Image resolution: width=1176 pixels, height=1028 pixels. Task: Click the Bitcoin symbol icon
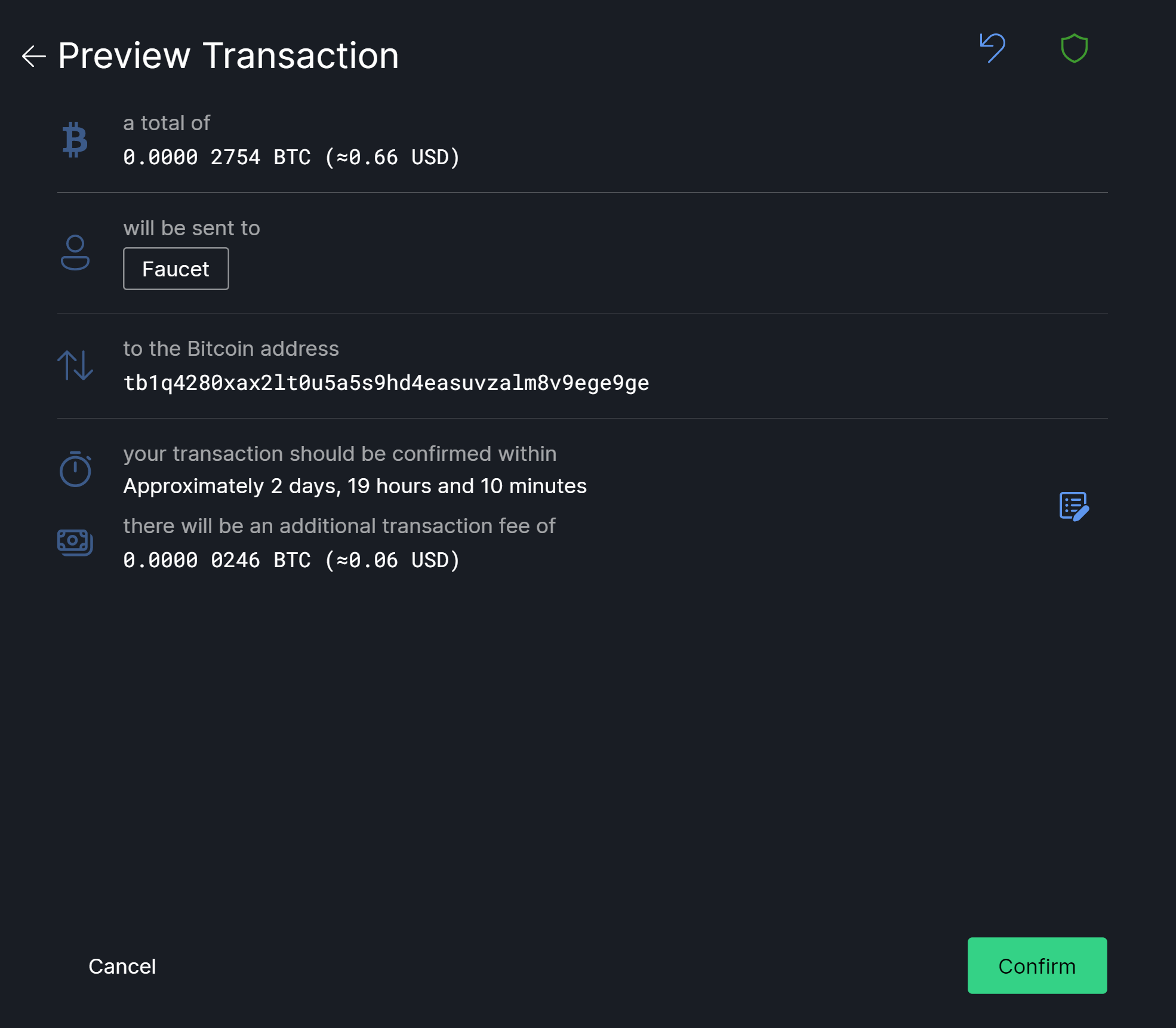tap(75, 140)
